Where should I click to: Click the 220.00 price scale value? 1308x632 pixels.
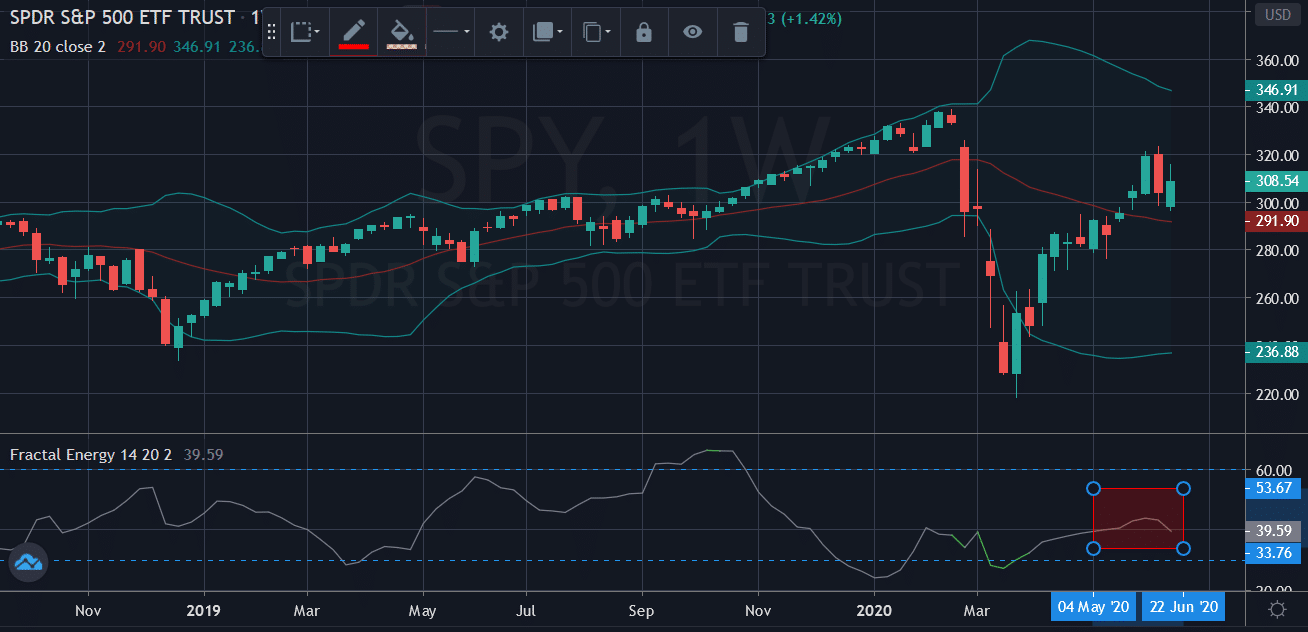point(1277,394)
